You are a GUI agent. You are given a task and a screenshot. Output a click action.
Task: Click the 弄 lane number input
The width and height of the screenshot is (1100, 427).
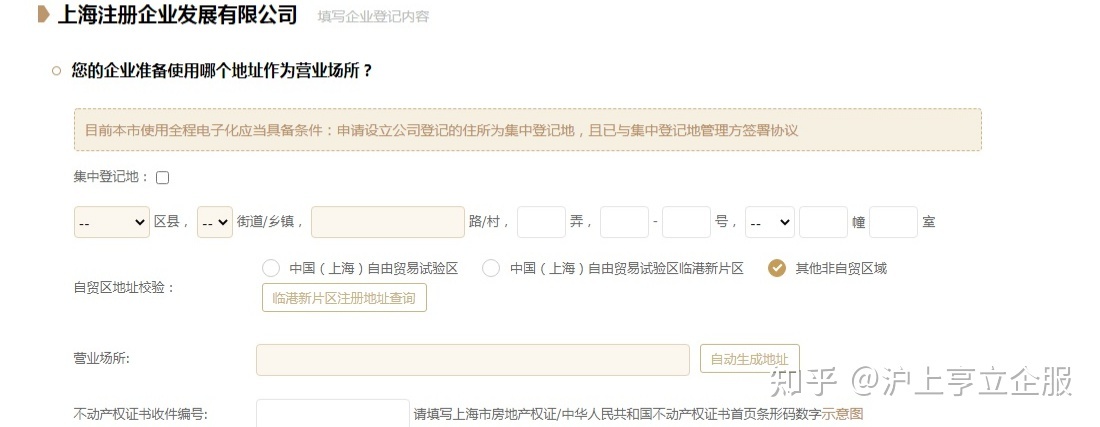pyautogui.click(x=541, y=222)
